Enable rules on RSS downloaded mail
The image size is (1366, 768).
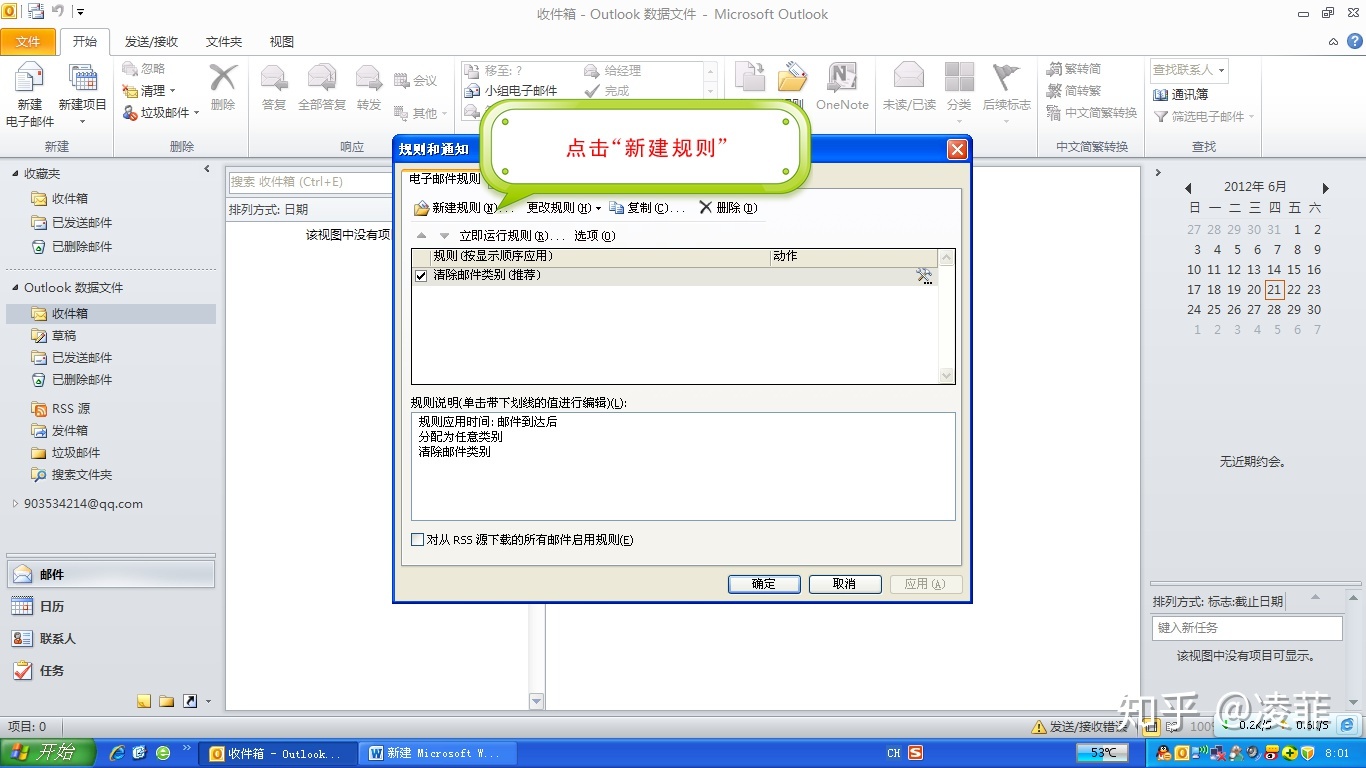(x=417, y=538)
